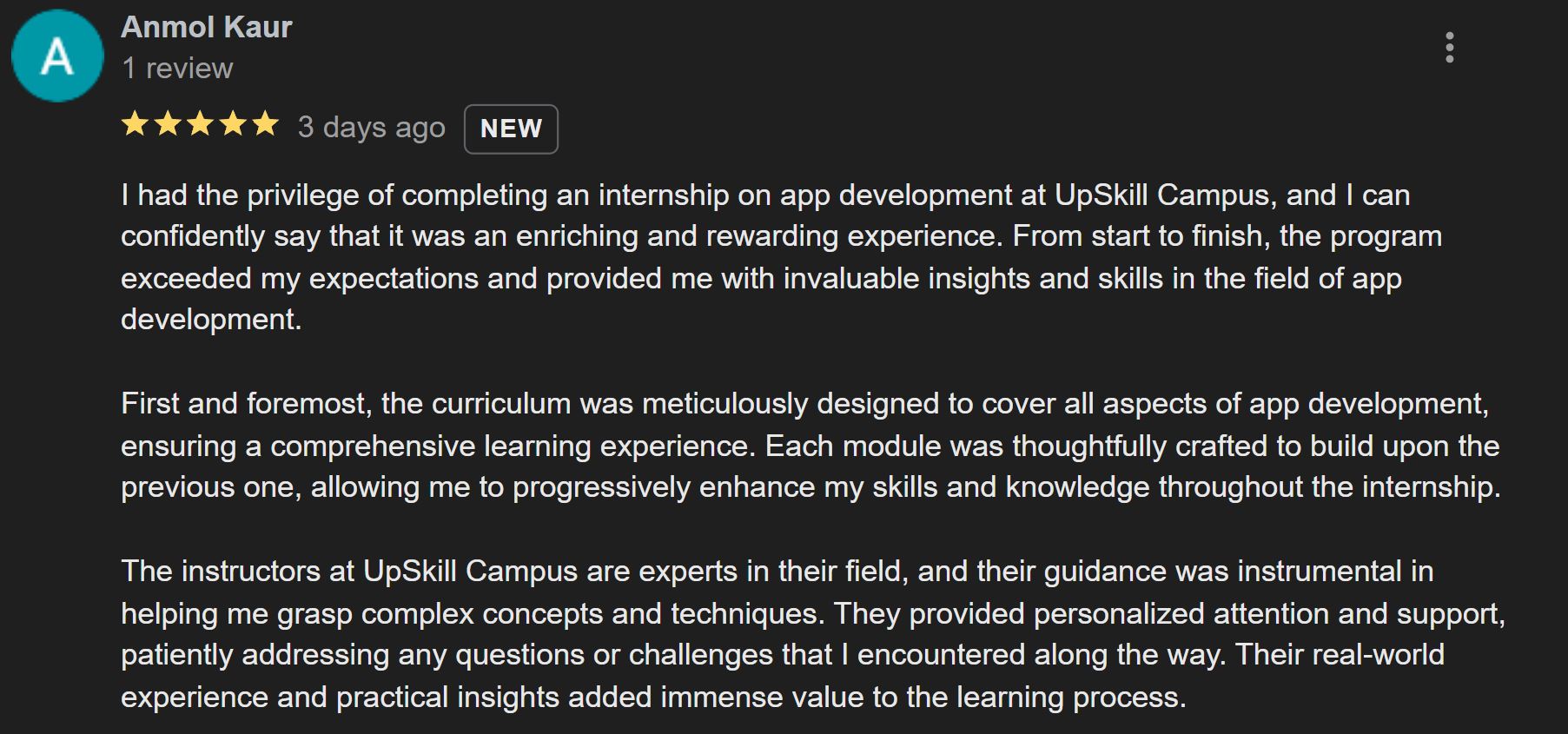This screenshot has width=1568, height=734.
Task: Click Anmol Kaur's teal avatar icon
Action: 57,56
